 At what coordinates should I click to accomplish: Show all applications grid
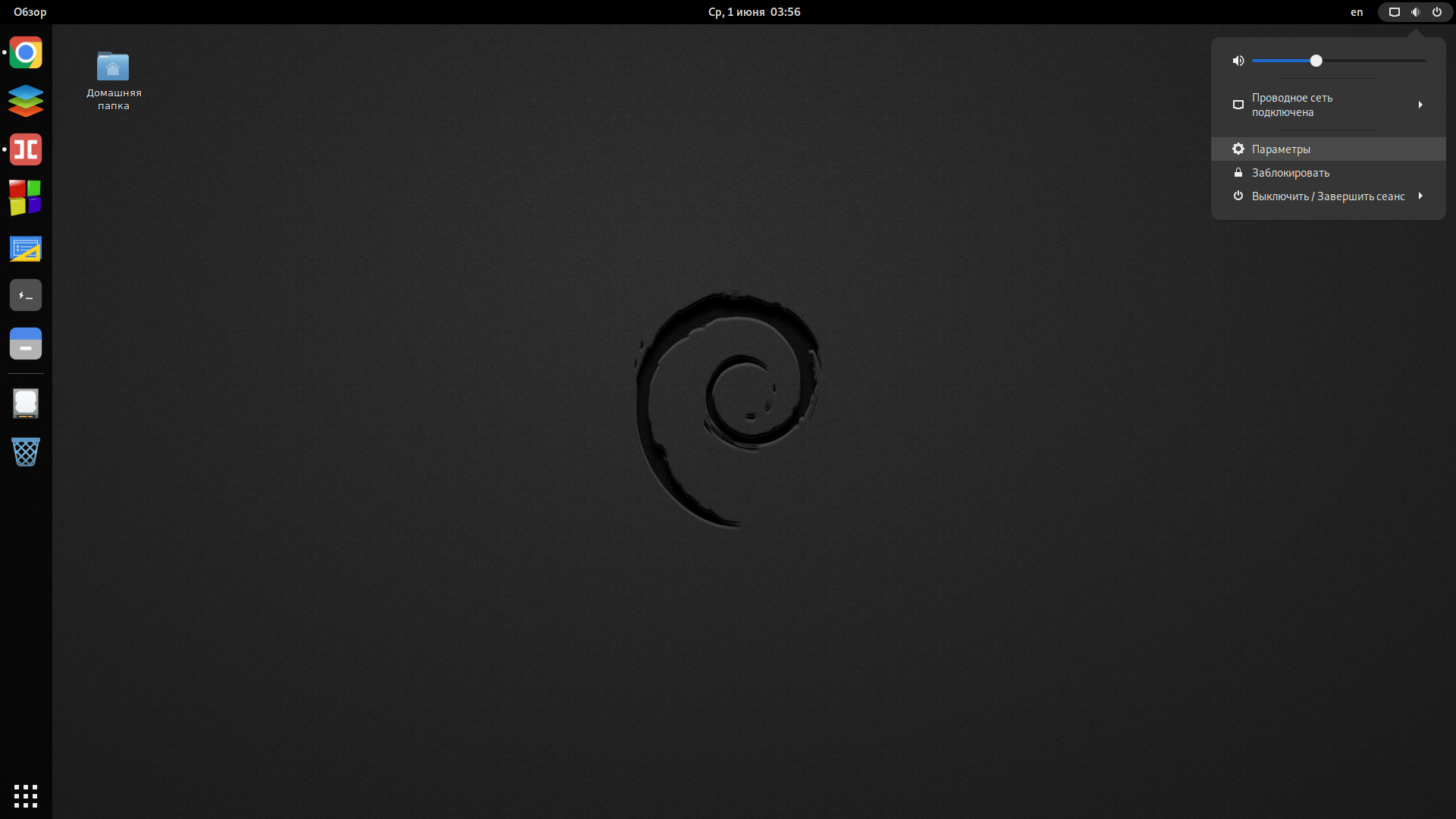(26, 796)
